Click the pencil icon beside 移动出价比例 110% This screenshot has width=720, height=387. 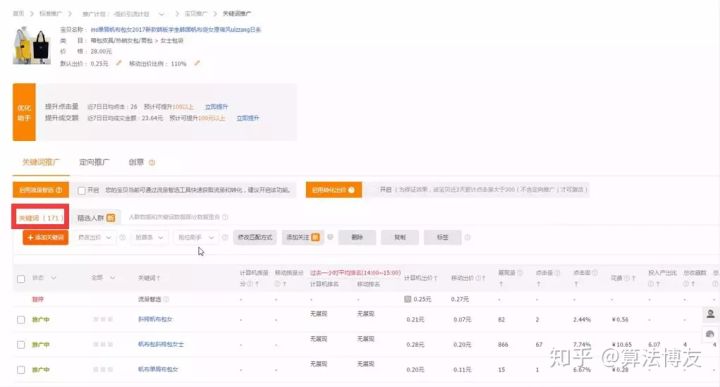(x=197, y=63)
